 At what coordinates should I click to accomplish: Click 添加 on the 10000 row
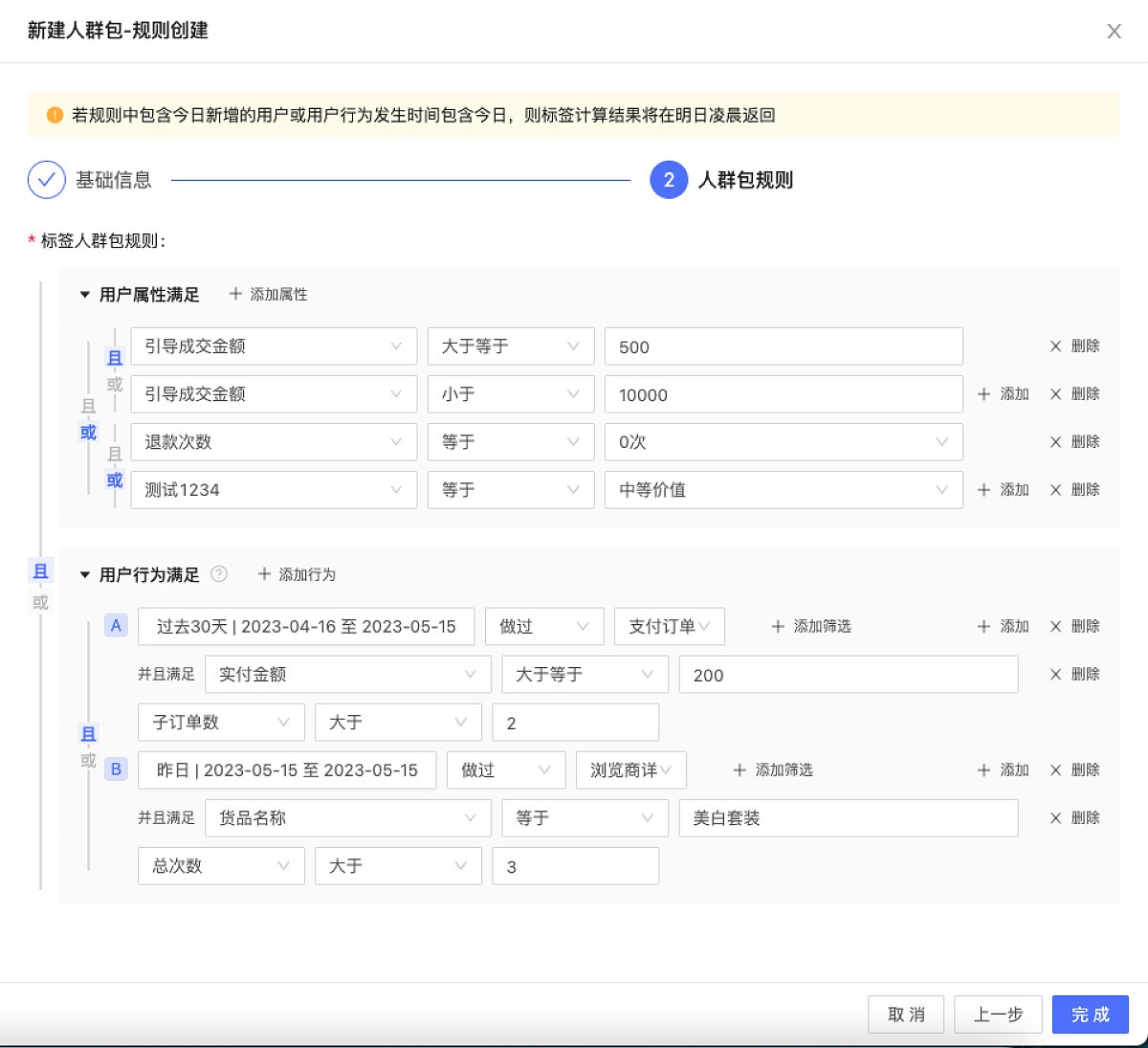click(x=1004, y=394)
